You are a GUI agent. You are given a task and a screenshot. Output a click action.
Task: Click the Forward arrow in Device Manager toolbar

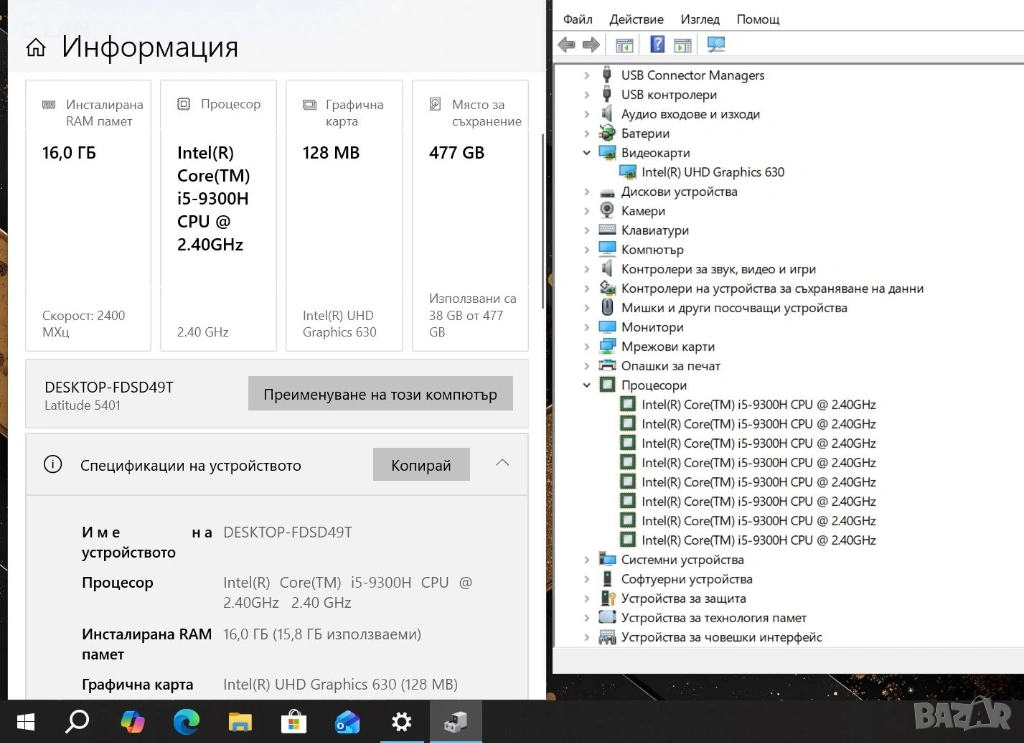point(591,44)
